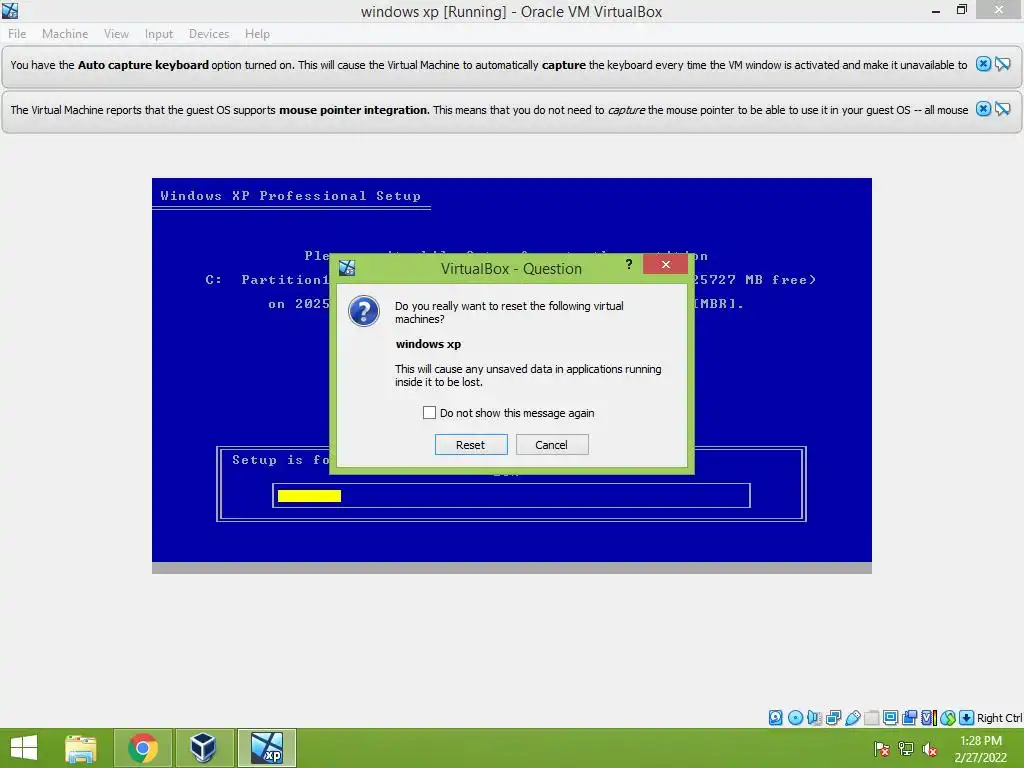
Task: Click the mouse integration status icon
Action: (948, 718)
